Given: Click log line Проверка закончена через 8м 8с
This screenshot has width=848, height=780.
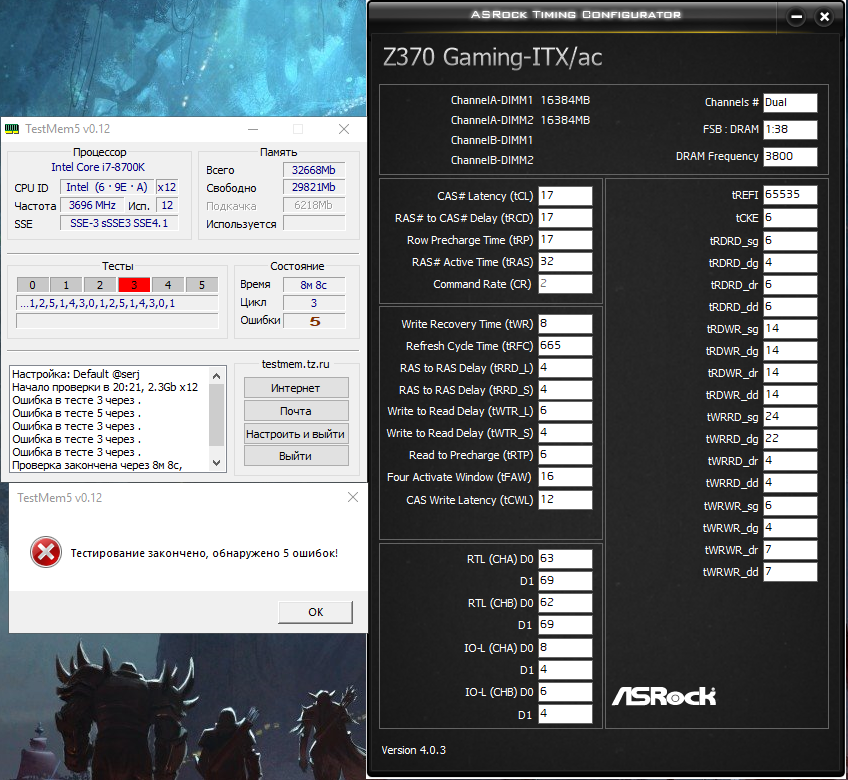Looking at the screenshot, I should 97,465.
